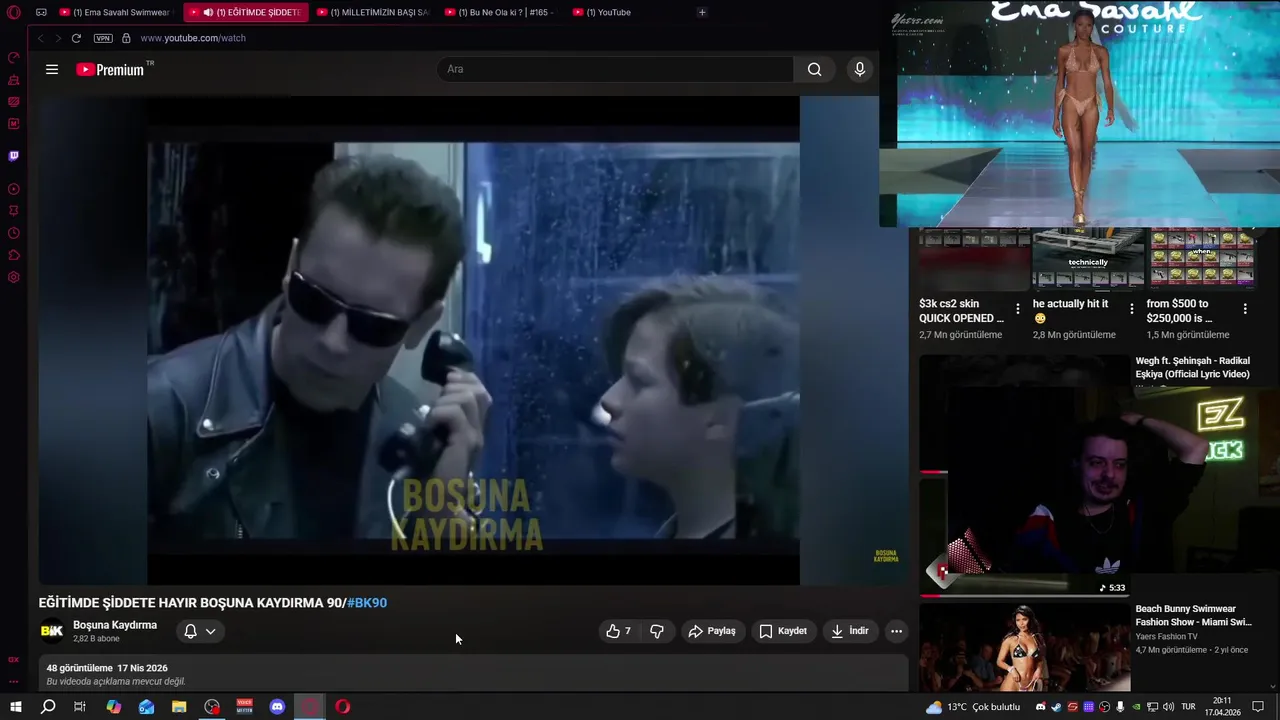Open options for from $500 to $250,000 video
The height and width of the screenshot is (720, 1280).
click(x=1245, y=309)
